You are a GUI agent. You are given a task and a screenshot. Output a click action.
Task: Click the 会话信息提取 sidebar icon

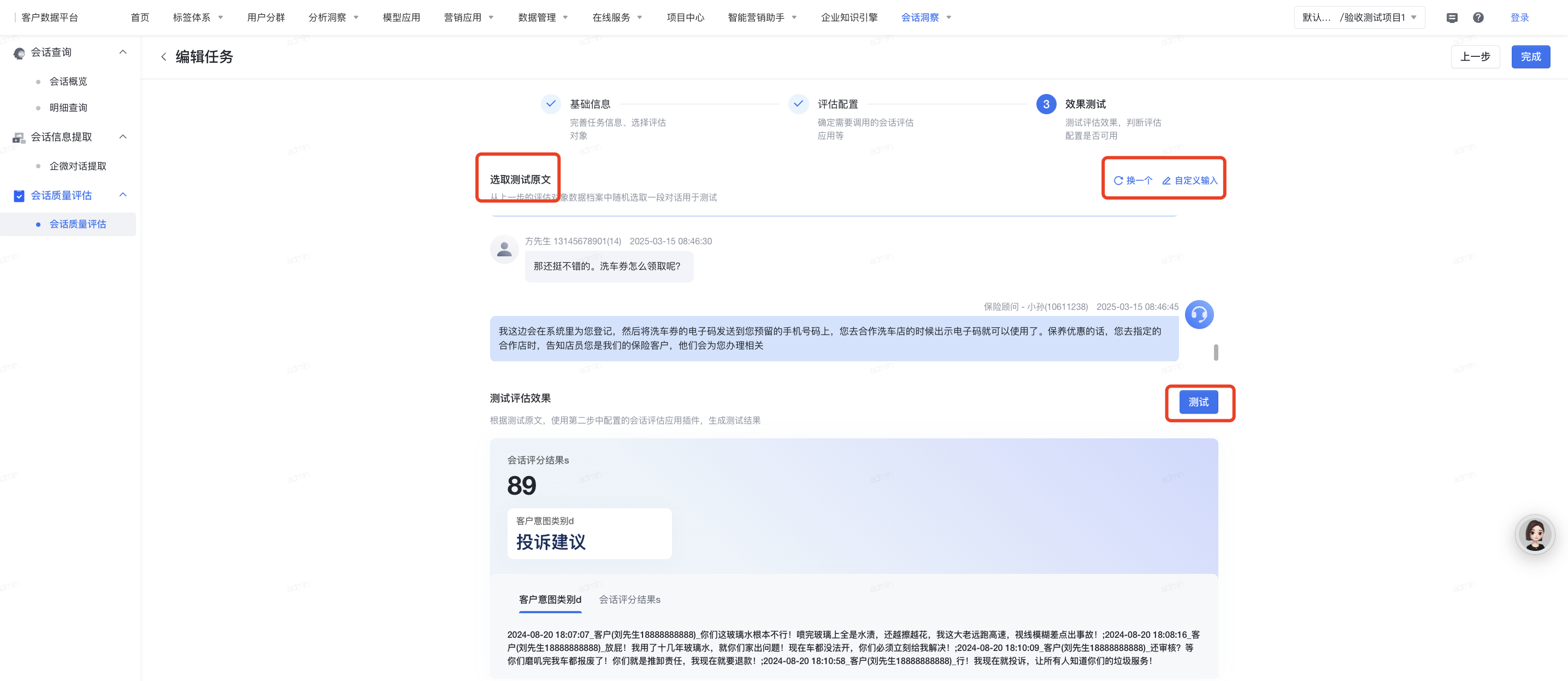click(19, 138)
